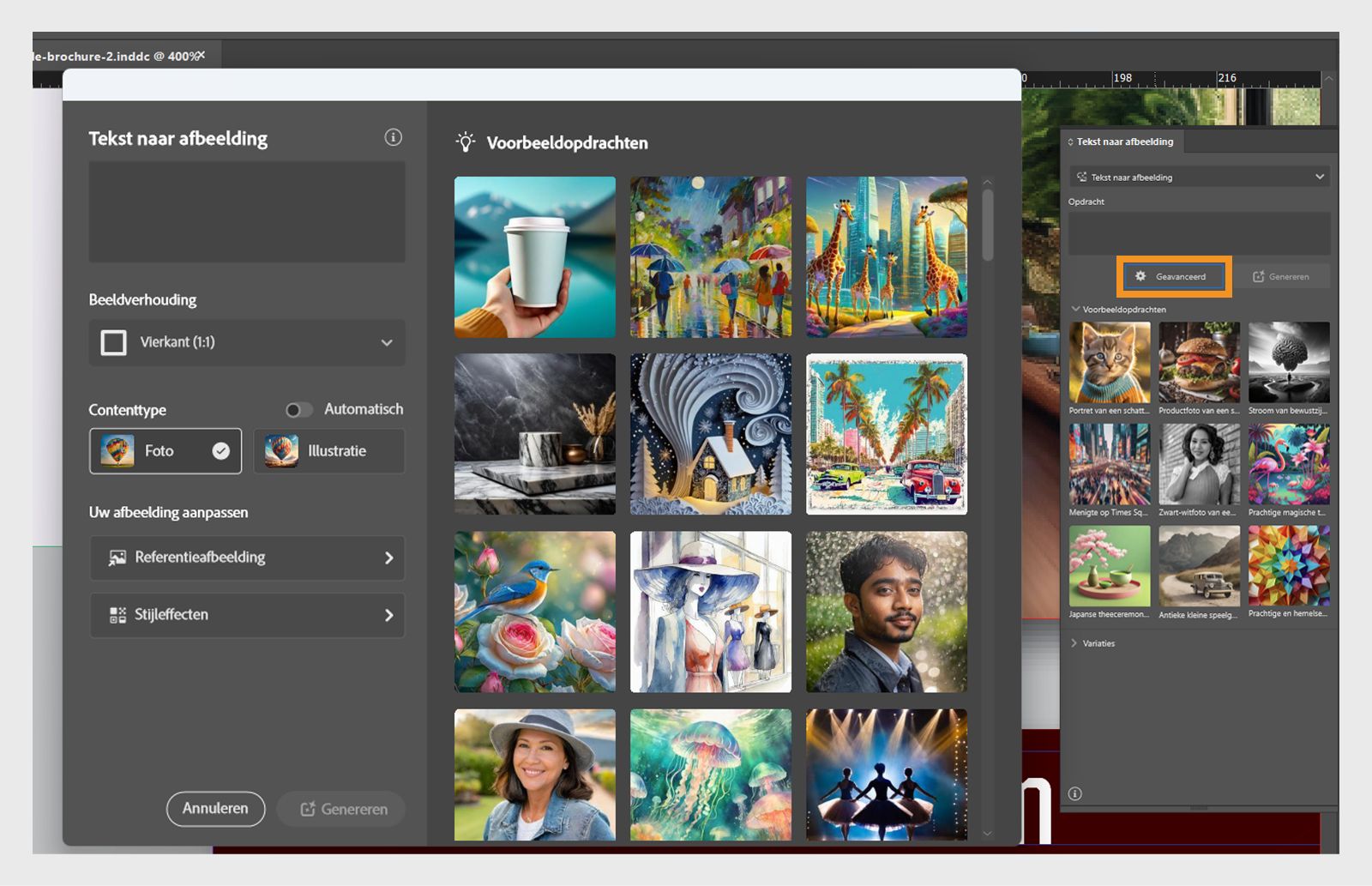The width and height of the screenshot is (1372, 886).
Task: Click the scrollbar thumb of the dialog examples list
Action: click(988, 225)
